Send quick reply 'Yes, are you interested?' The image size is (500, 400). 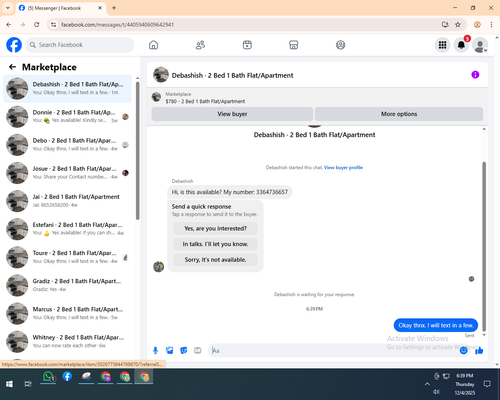coord(215,228)
